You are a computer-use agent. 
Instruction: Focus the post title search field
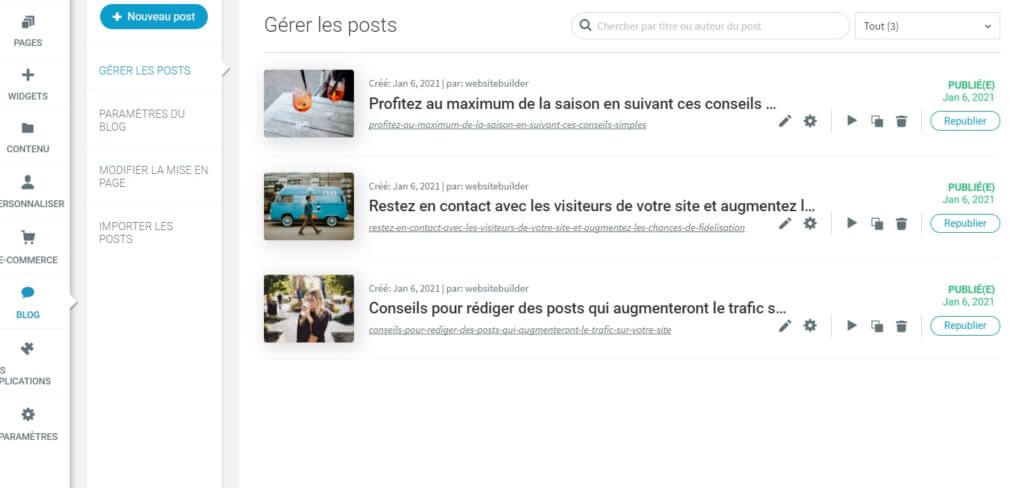pyautogui.click(x=710, y=26)
